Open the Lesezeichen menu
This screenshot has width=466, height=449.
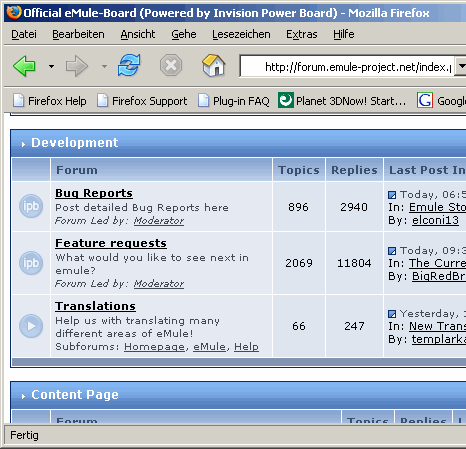(x=241, y=34)
